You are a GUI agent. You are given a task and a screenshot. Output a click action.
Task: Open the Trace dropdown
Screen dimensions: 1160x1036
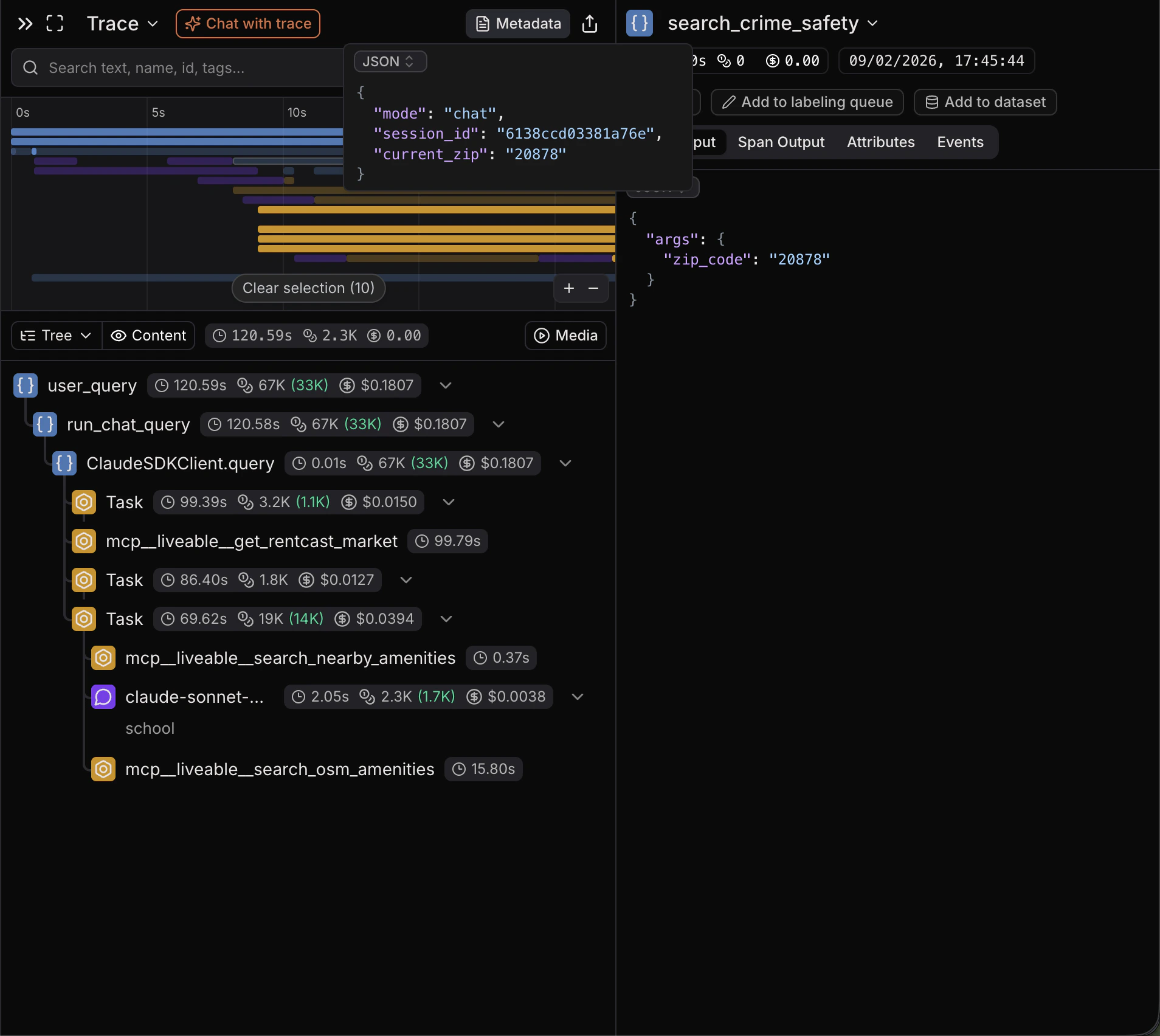click(x=122, y=24)
